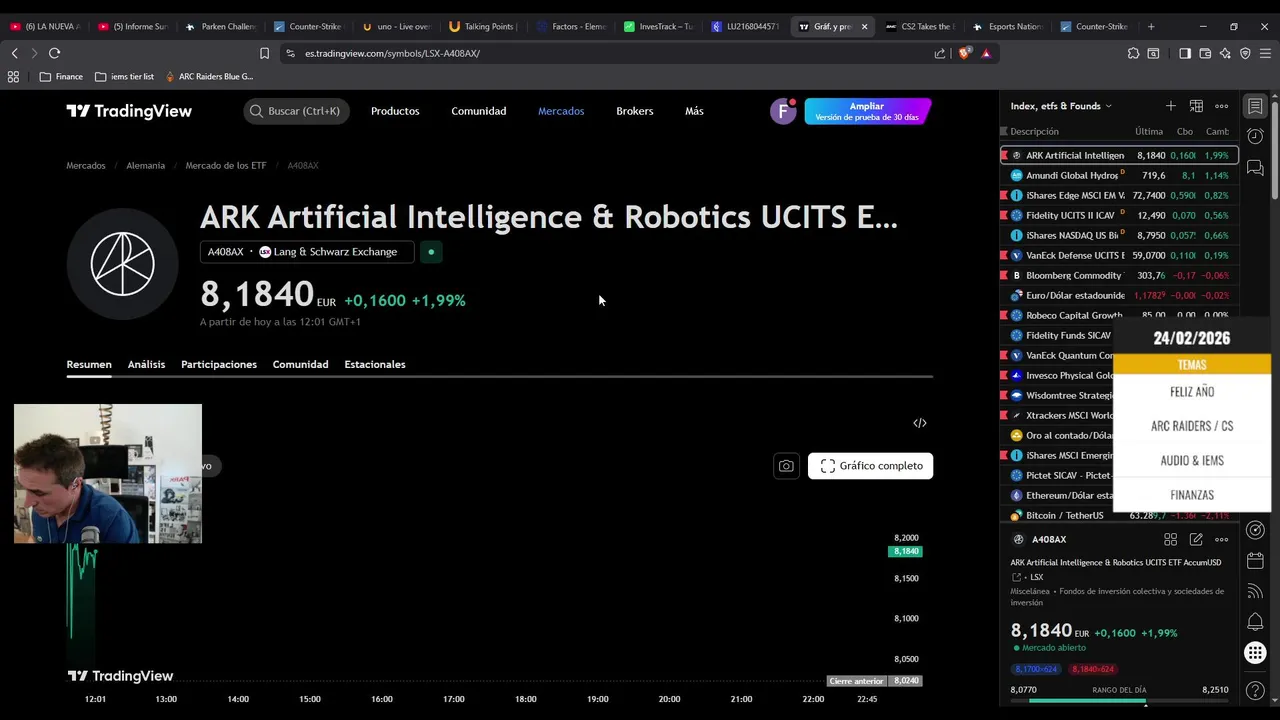Select Bloomberg Commodity watchlist row
The height and width of the screenshot is (720, 1280).
[1119, 275]
